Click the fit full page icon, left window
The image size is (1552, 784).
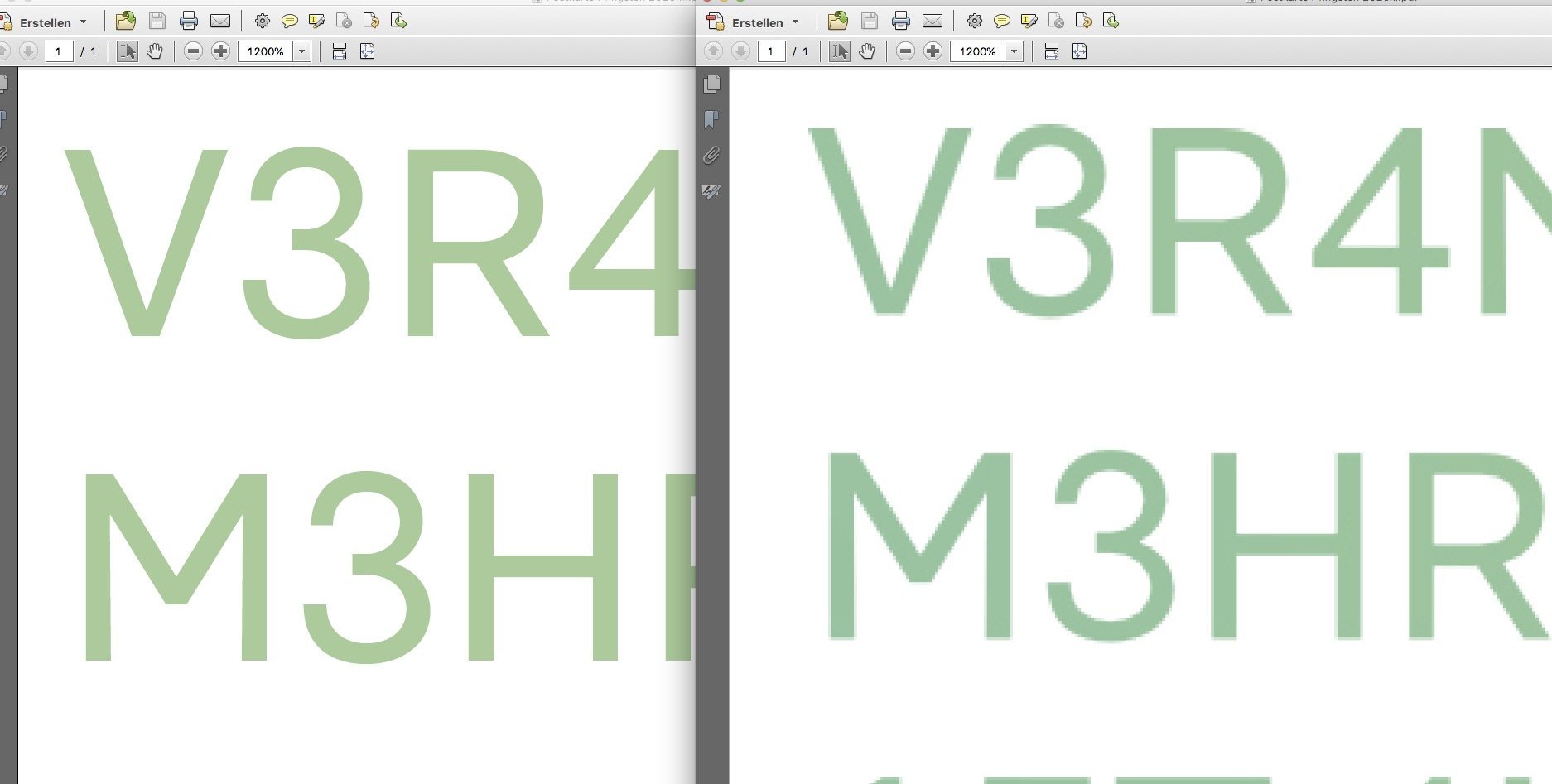[x=367, y=51]
